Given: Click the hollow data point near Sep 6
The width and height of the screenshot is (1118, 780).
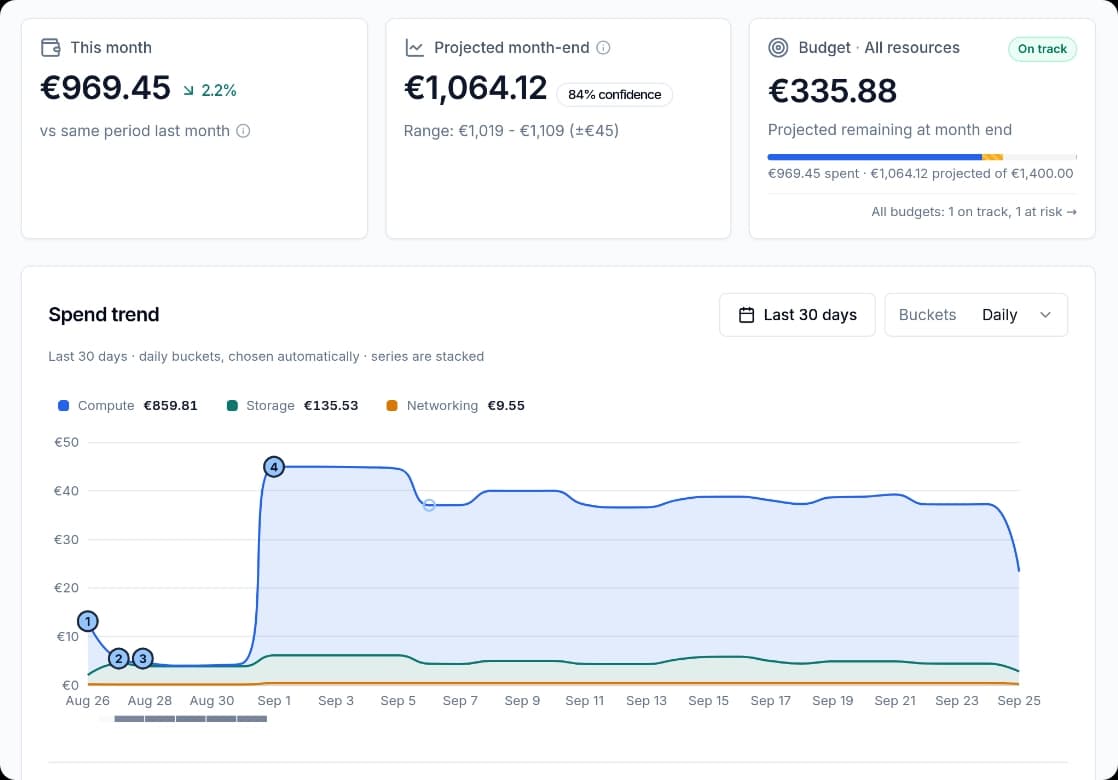Looking at the screenshot, I should [429, 505].
